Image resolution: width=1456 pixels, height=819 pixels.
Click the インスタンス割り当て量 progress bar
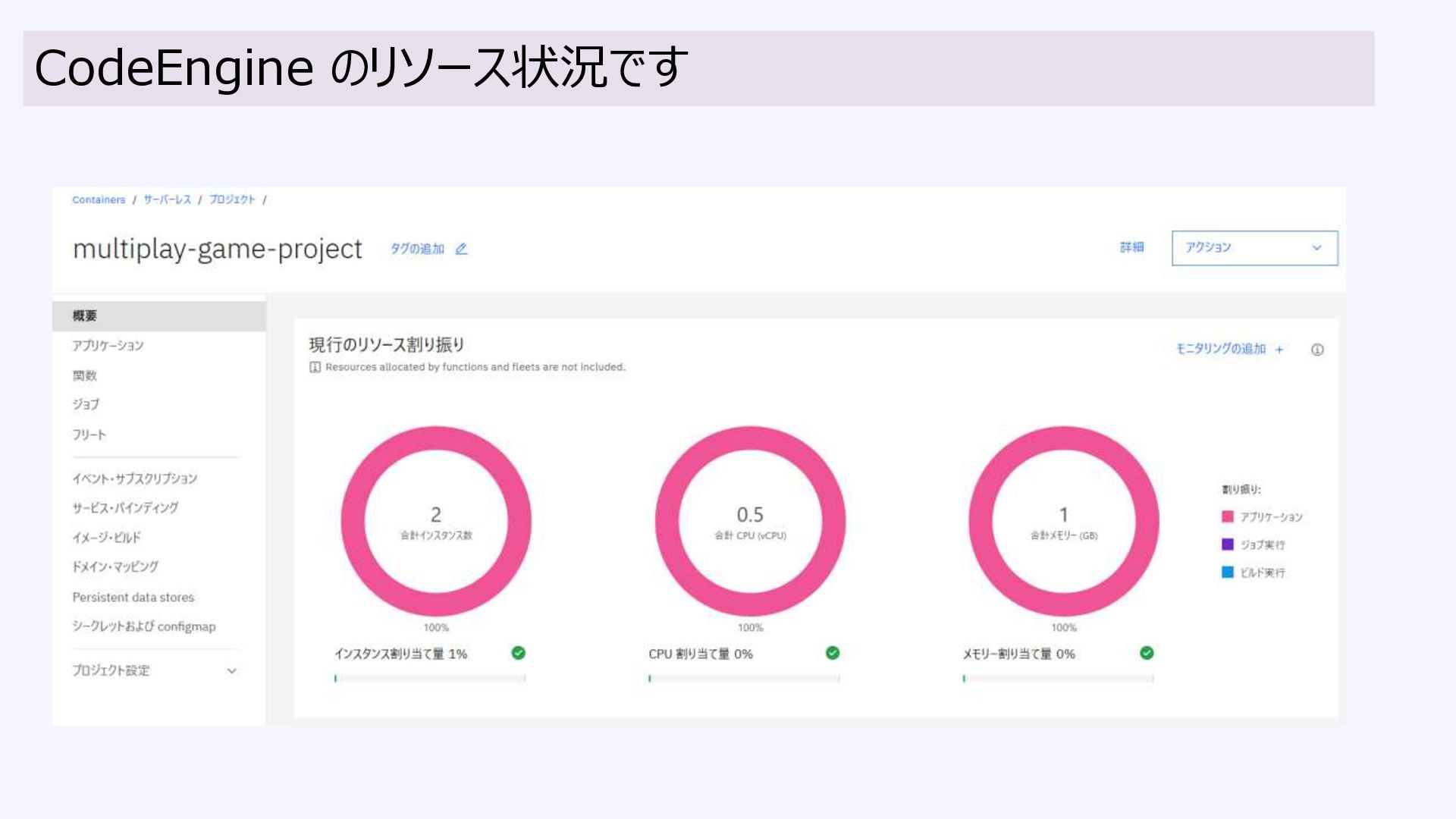430,679
